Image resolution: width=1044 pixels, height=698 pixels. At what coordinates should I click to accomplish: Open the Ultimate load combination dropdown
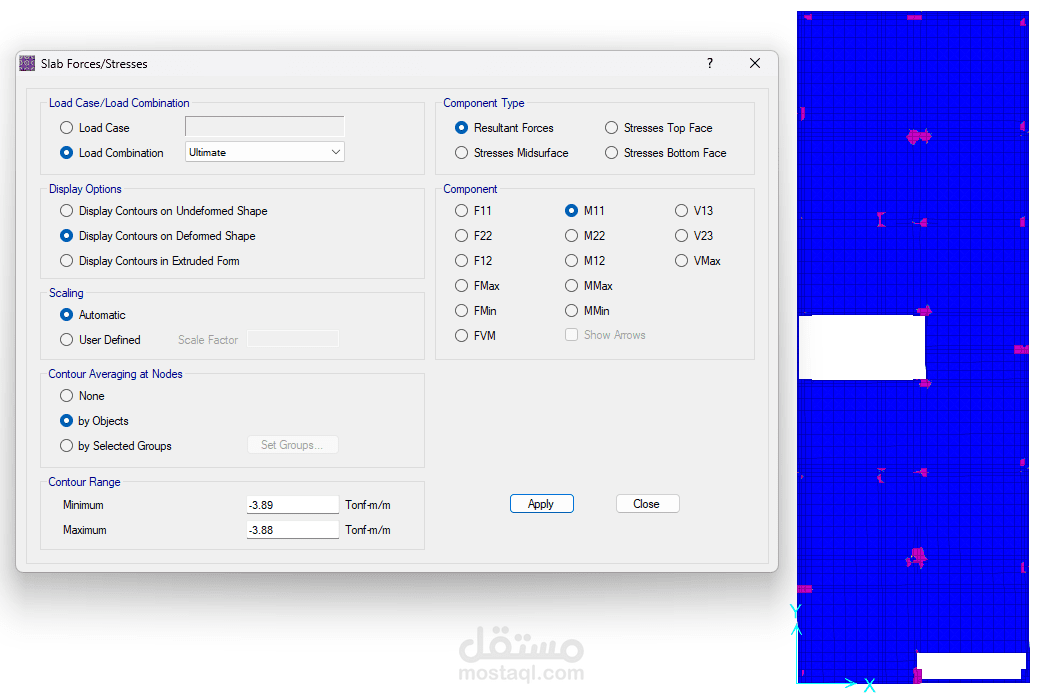[x=264, y=152]
